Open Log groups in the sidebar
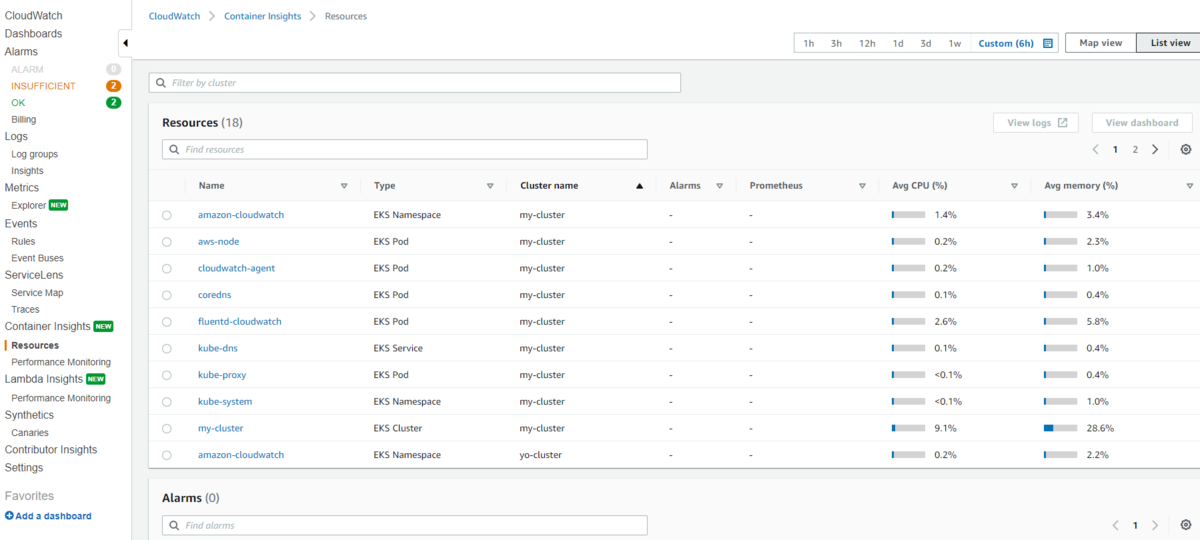This screenshot has height=540, width=1200. click(35, 154)
